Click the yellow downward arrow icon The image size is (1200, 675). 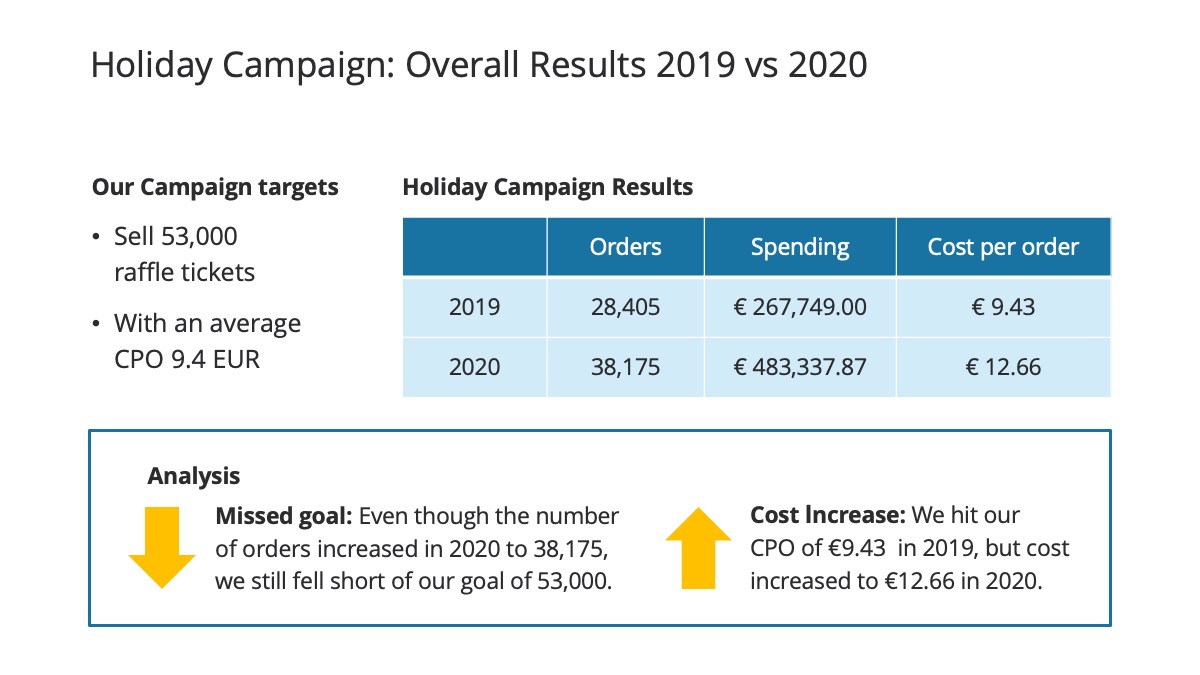coord(161,546)
